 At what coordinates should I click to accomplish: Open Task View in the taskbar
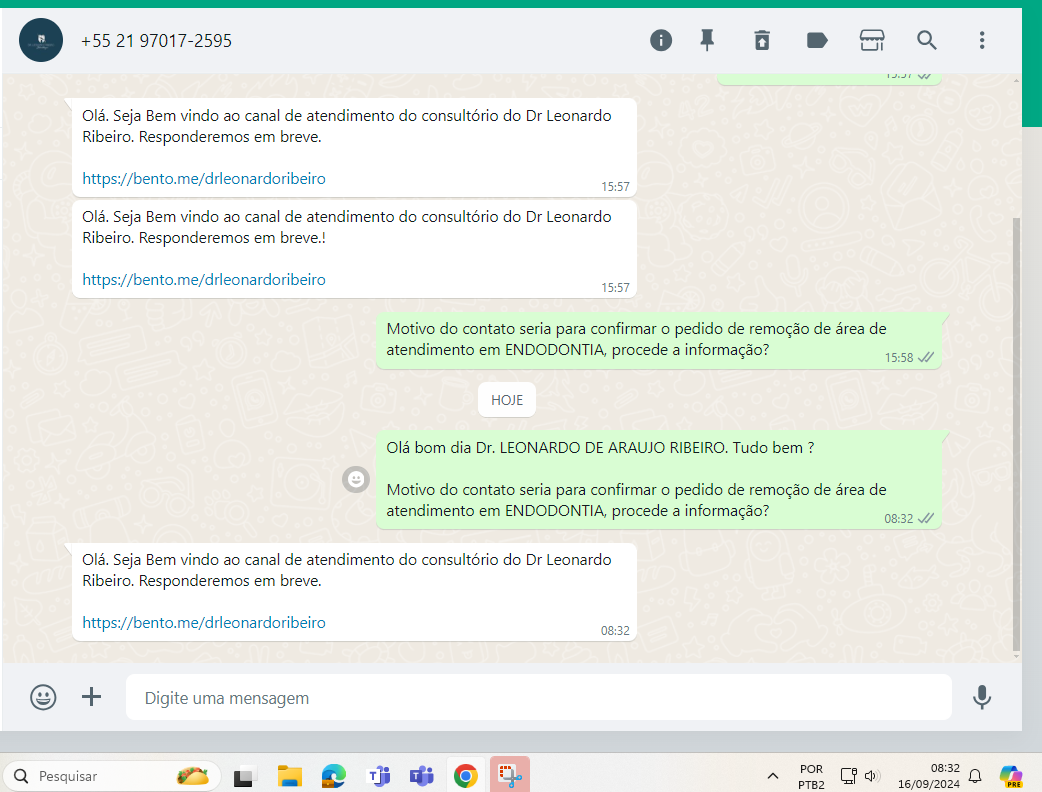pos(245,776)
